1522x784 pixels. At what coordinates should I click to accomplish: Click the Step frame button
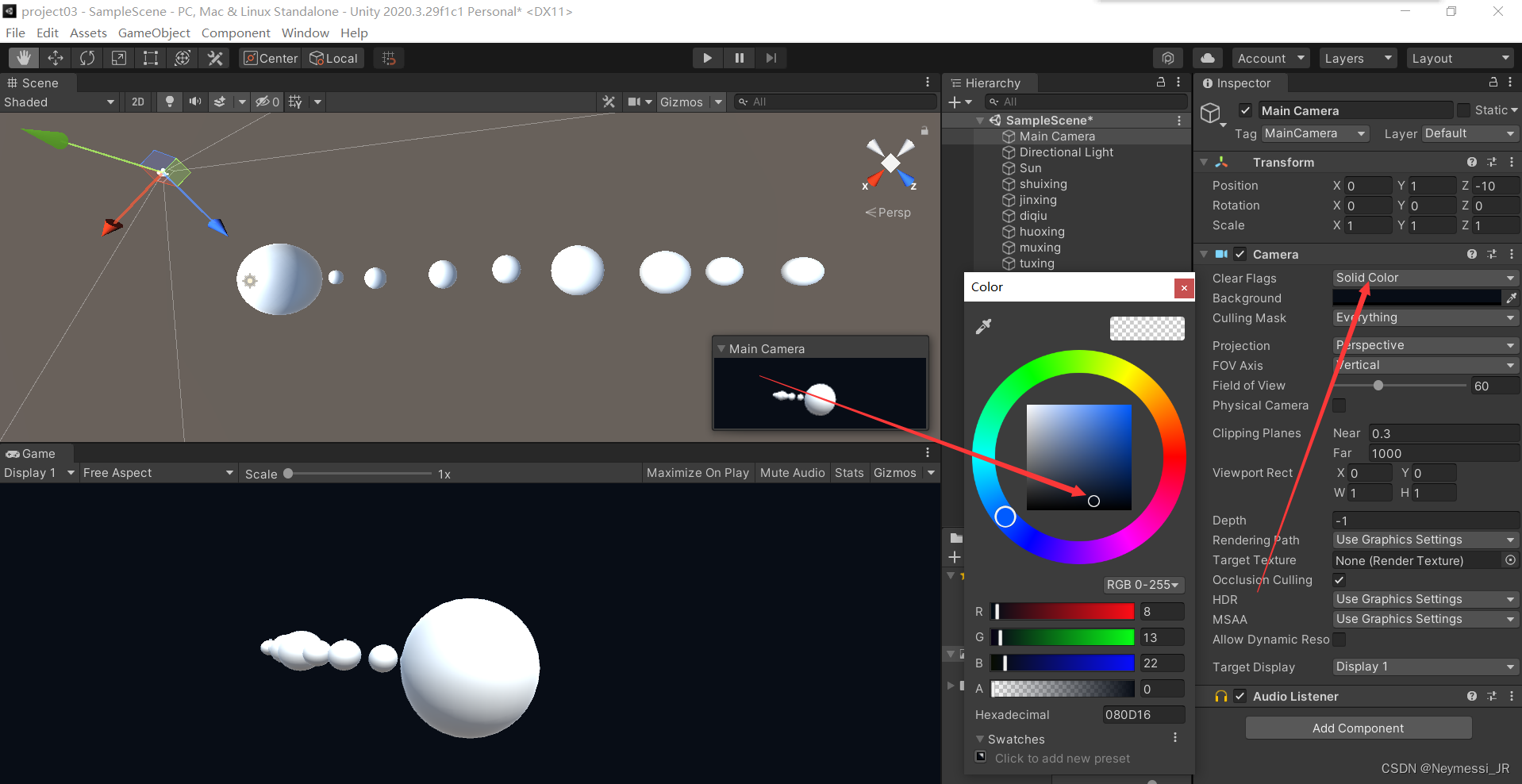(x=771, y=58)
